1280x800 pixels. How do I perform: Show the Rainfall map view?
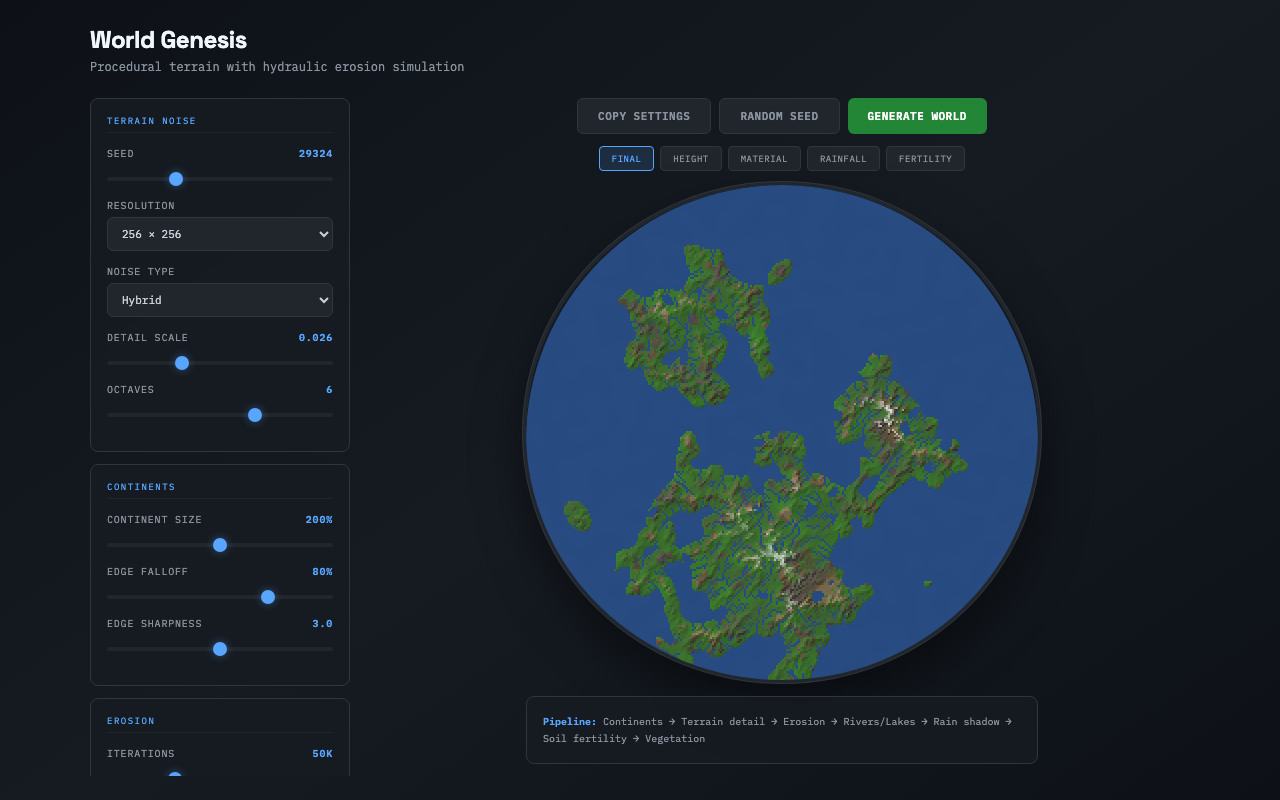coord(843,159)
